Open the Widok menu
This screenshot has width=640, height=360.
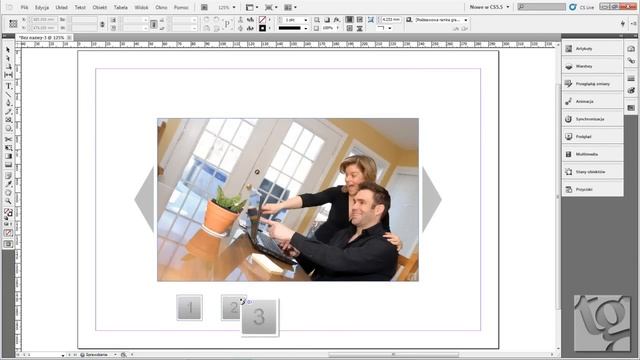(x=141, y=7)
